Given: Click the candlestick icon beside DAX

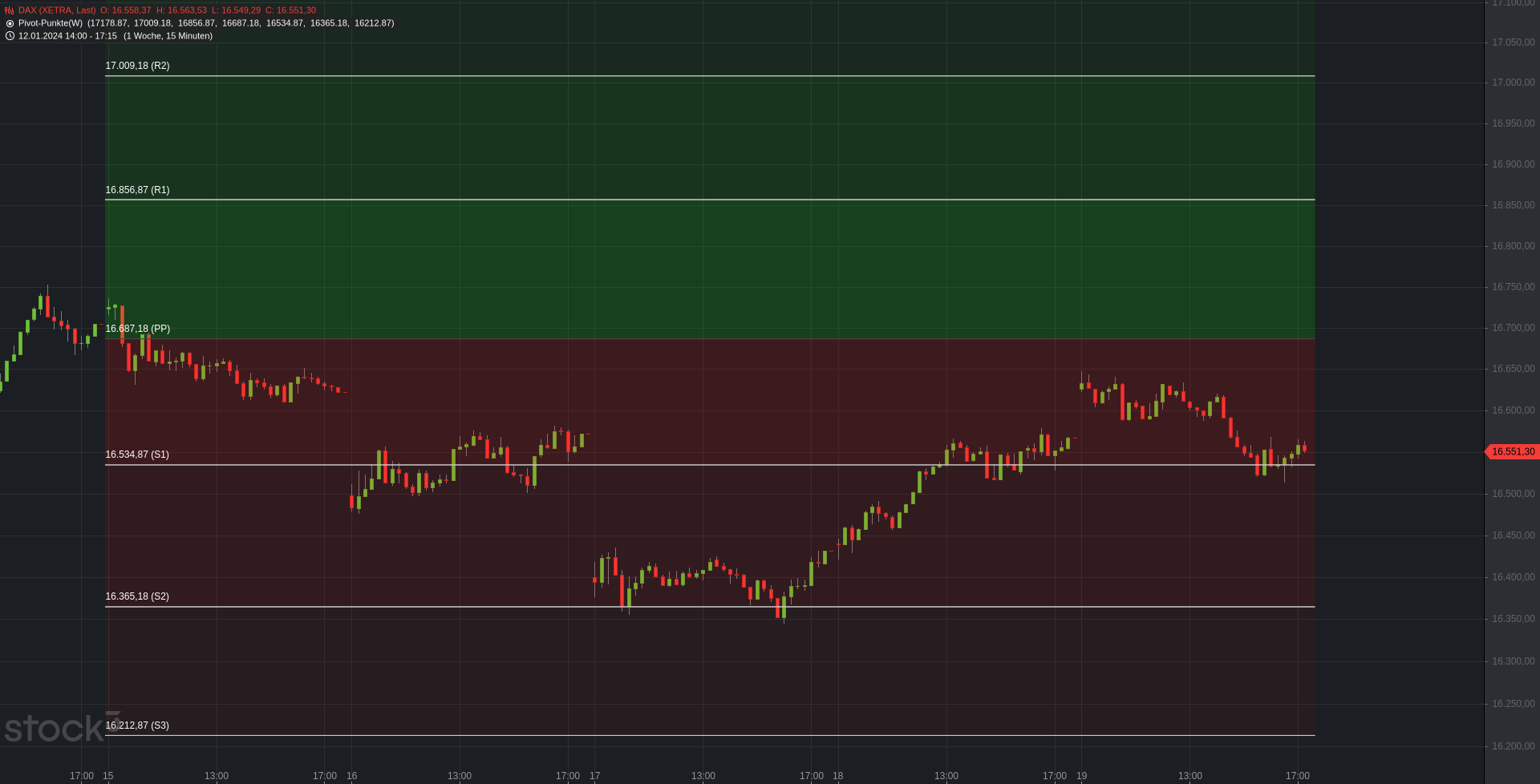Looking at the screenshot, I should pyautogui.click(x=10, y=10).
